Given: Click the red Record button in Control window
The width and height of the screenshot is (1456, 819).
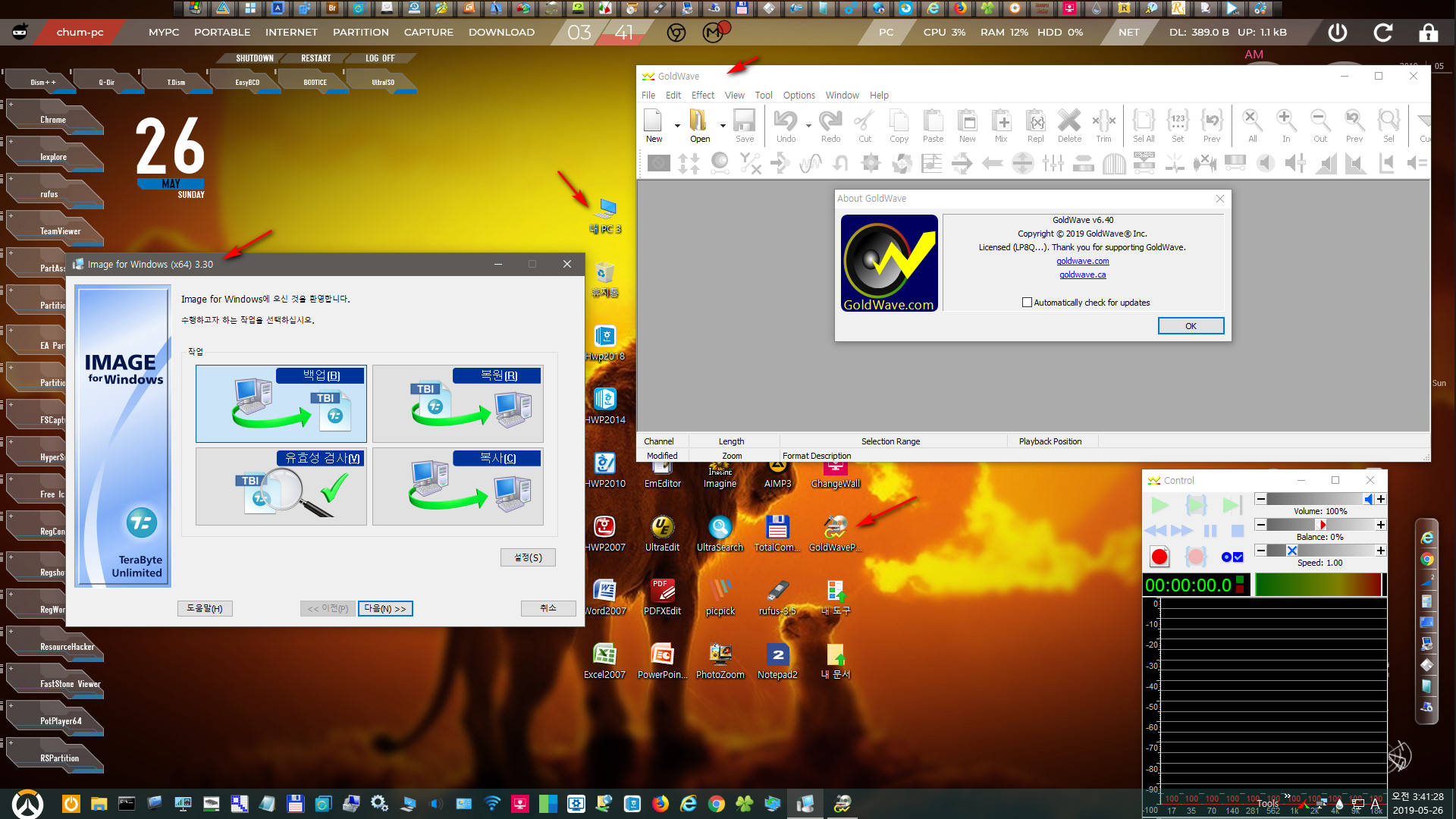Looking at the screenshot, I should coord(1159,557).
